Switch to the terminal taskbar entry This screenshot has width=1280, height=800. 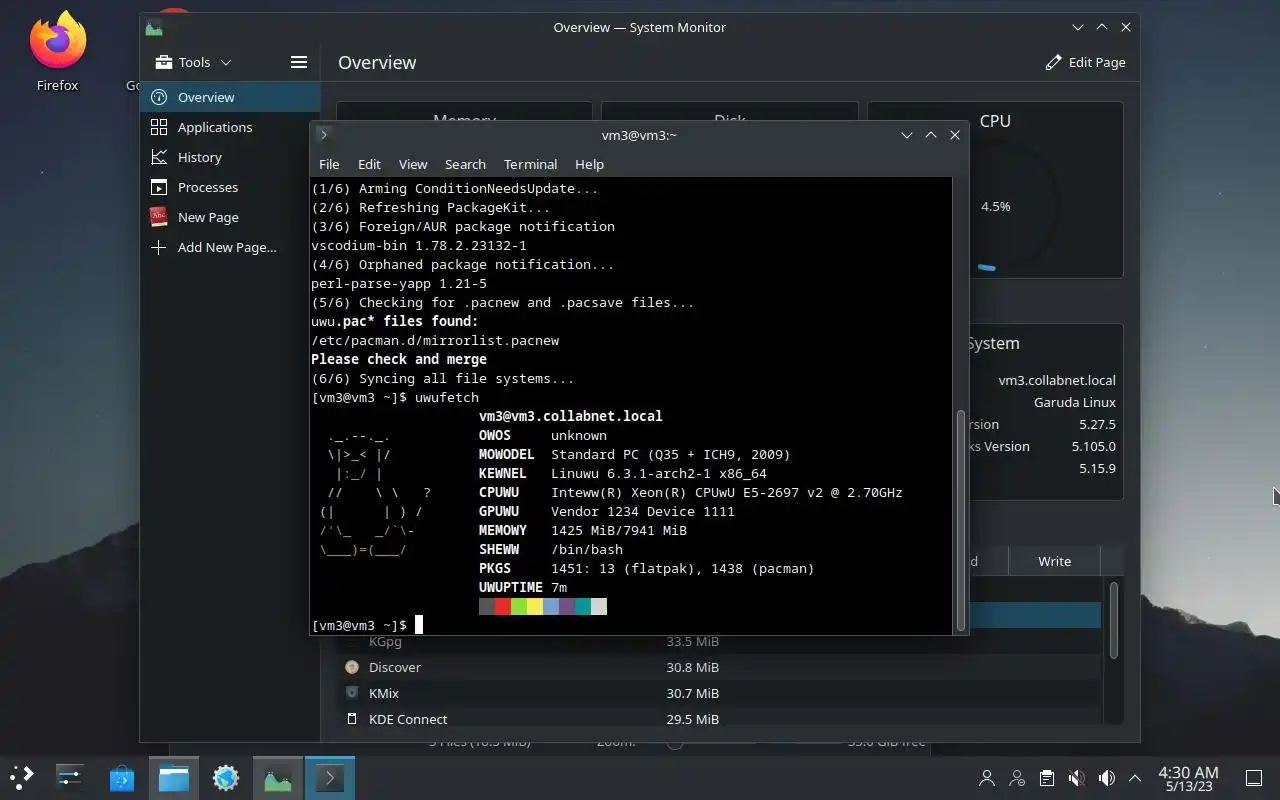(x=330, y=777)
